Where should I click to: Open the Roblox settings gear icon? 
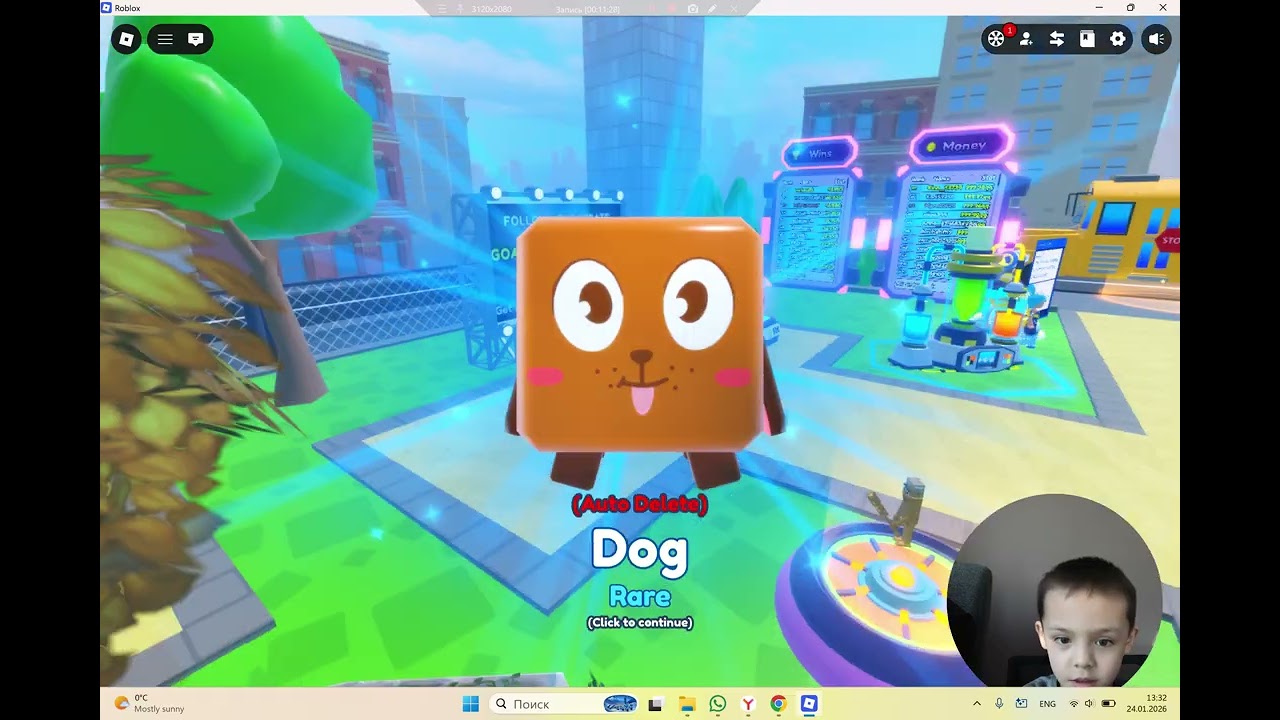click(1118, 39)
